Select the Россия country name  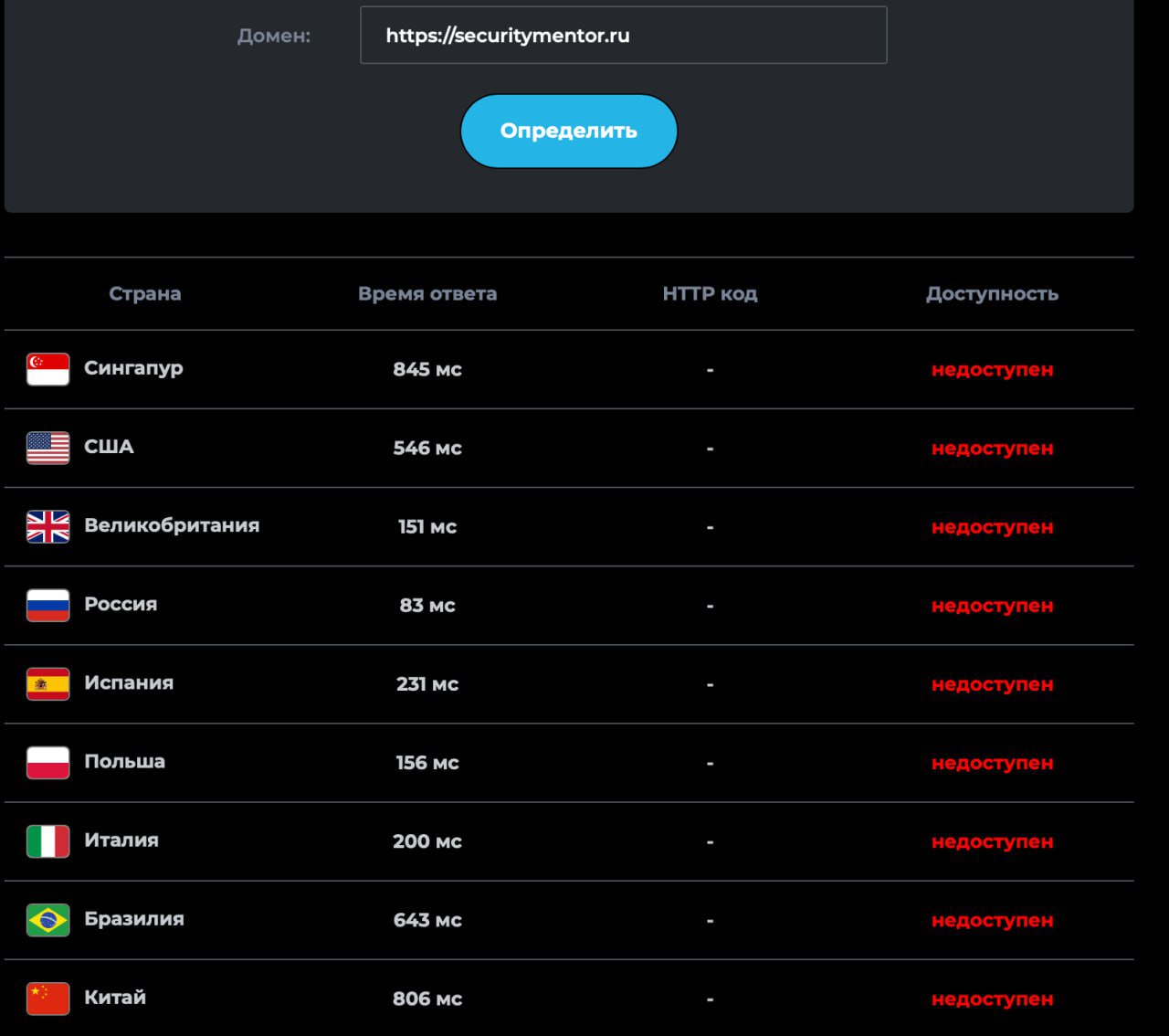121,604
